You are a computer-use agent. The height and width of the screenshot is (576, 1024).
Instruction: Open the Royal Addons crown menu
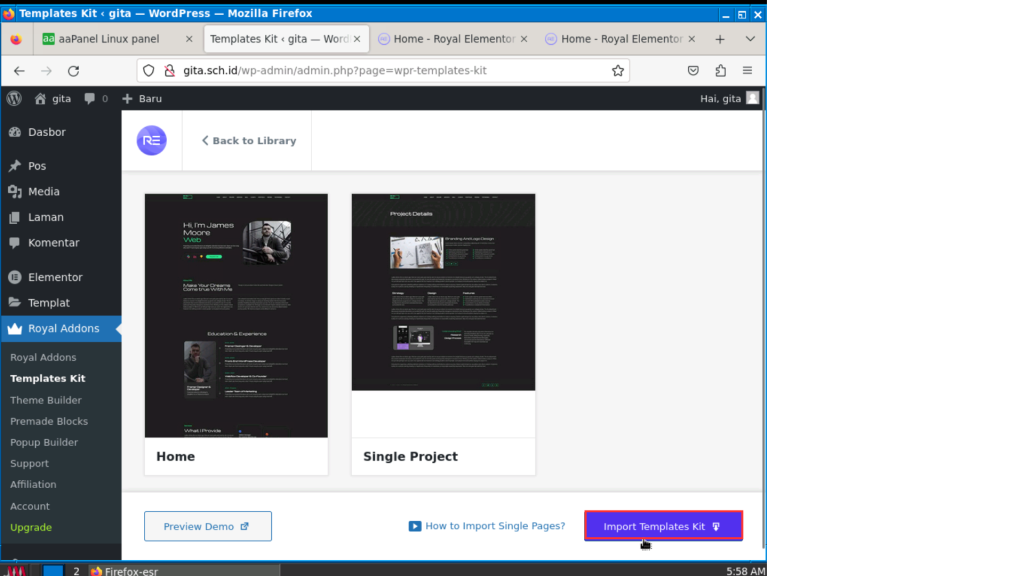tap(62, 328)
